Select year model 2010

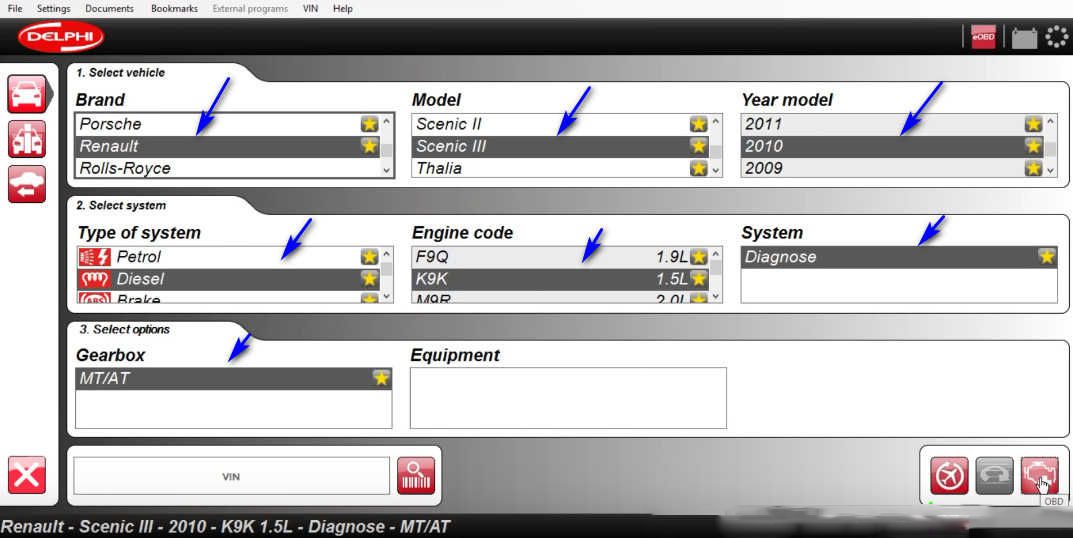893,146
